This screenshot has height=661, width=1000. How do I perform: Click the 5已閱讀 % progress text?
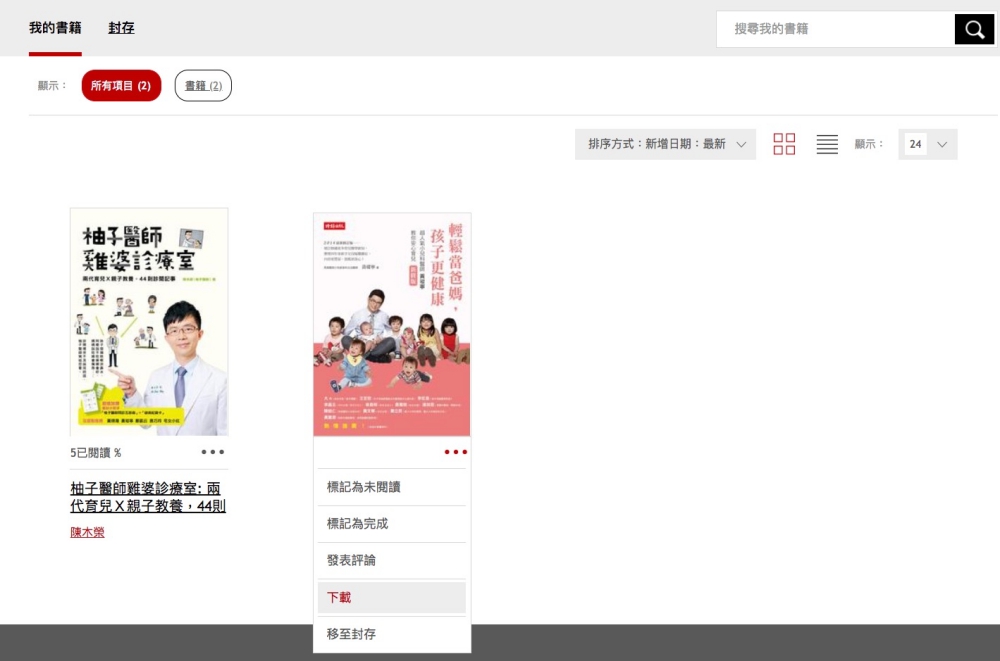click(x=96, y=452)
